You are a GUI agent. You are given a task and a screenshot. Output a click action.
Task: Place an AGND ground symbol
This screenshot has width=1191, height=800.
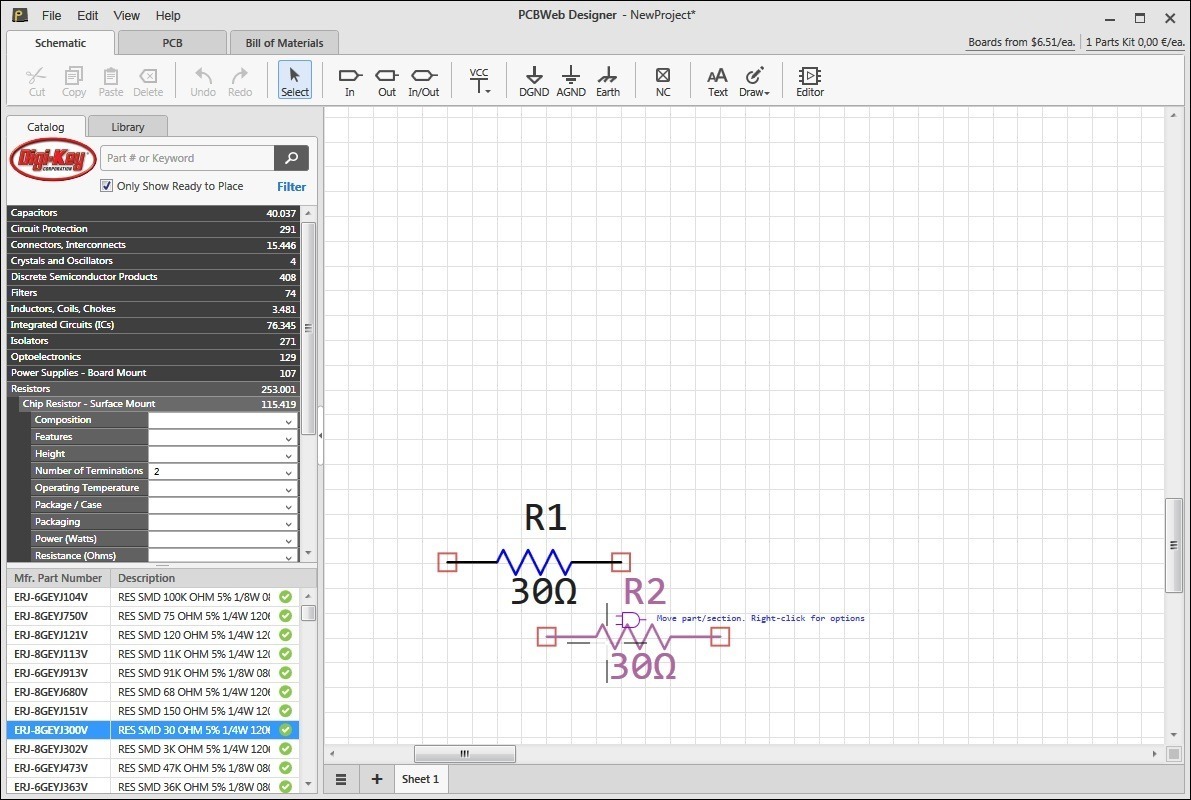click(x=570, y=81)
